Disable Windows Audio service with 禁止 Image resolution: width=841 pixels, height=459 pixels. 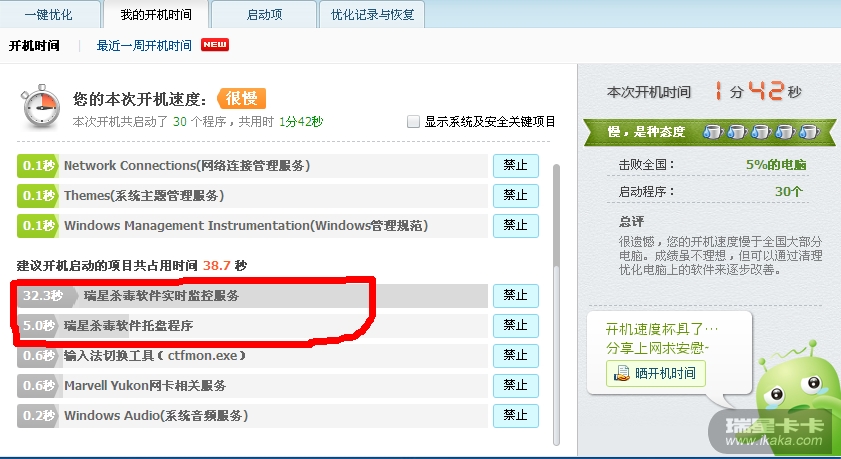coord(515,416)
